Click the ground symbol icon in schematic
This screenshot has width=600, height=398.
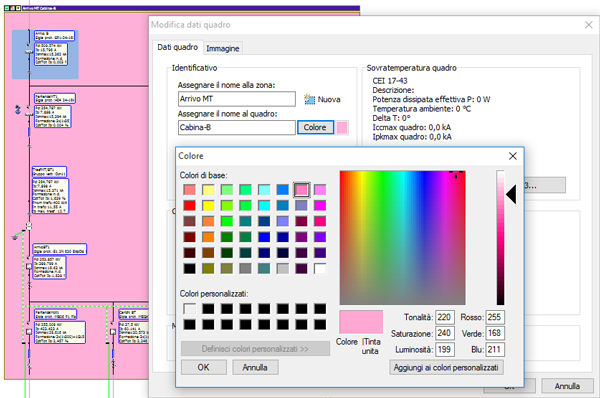coord(15,237)
